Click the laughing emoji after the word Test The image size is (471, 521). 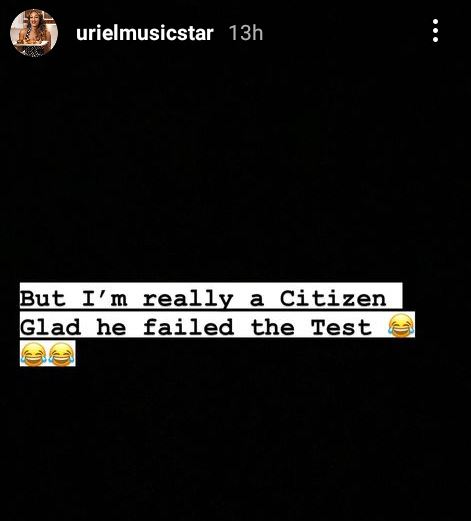tap(401, 325)
